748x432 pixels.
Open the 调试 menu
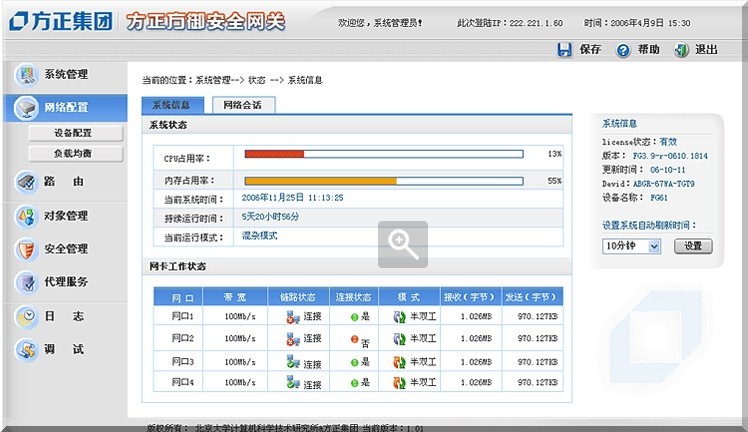(66, 350)
